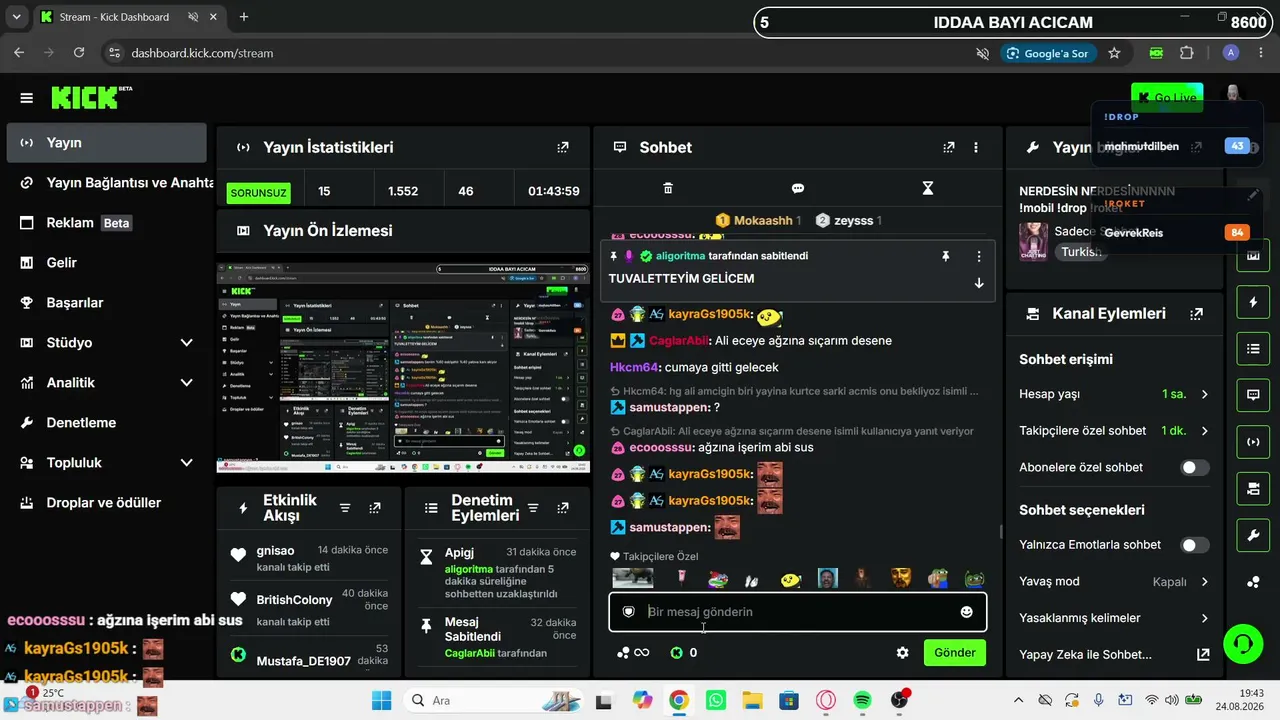Click the hourglass icon in chat toolbar
Image resolution: width=1280 pixels, height=720 pixels.
[x=928, y=188]
